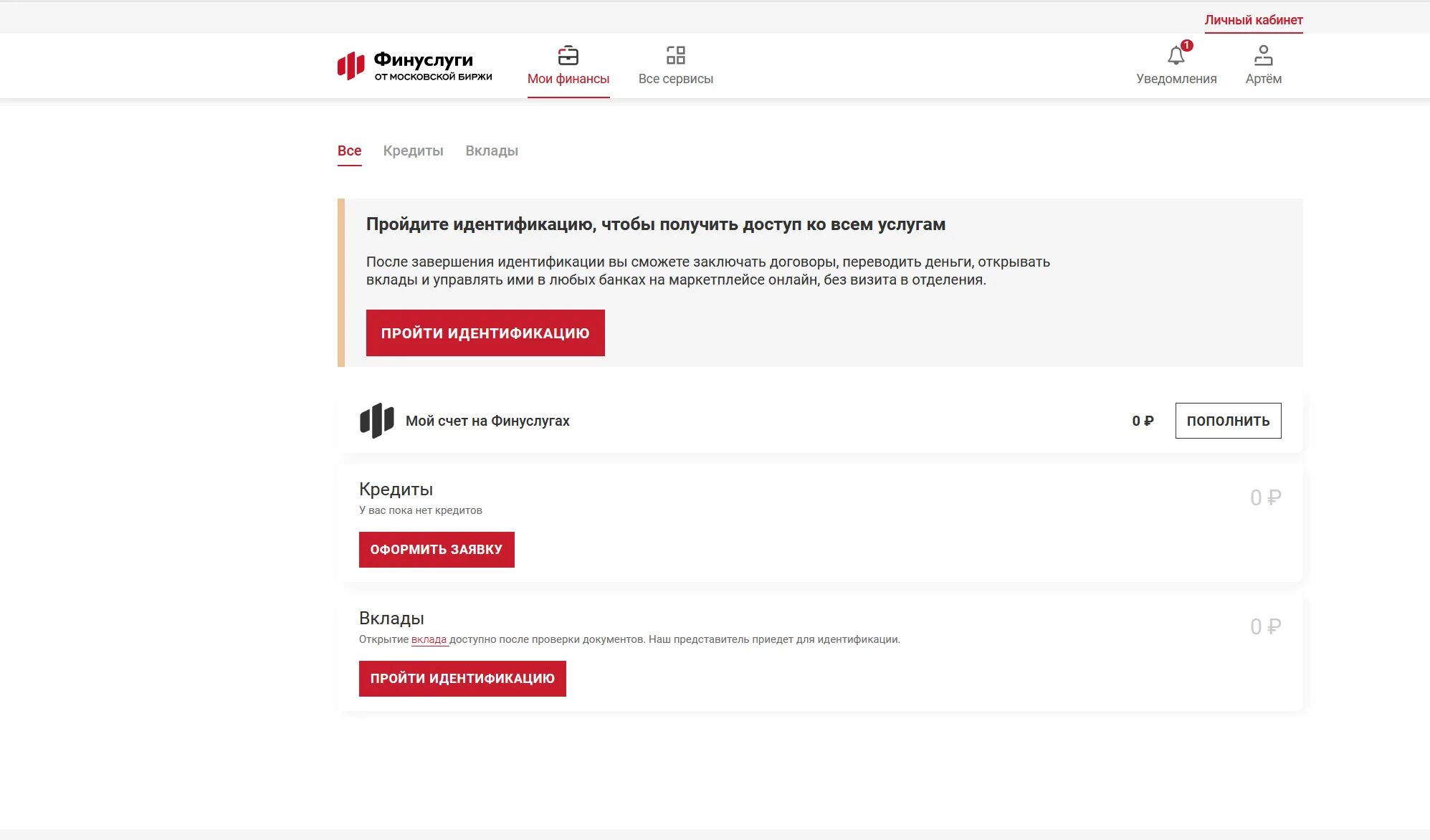Click the dark Финуслуги account logo icon
Viewport: 1430px width, 840px height.
[x=377, y=421]
